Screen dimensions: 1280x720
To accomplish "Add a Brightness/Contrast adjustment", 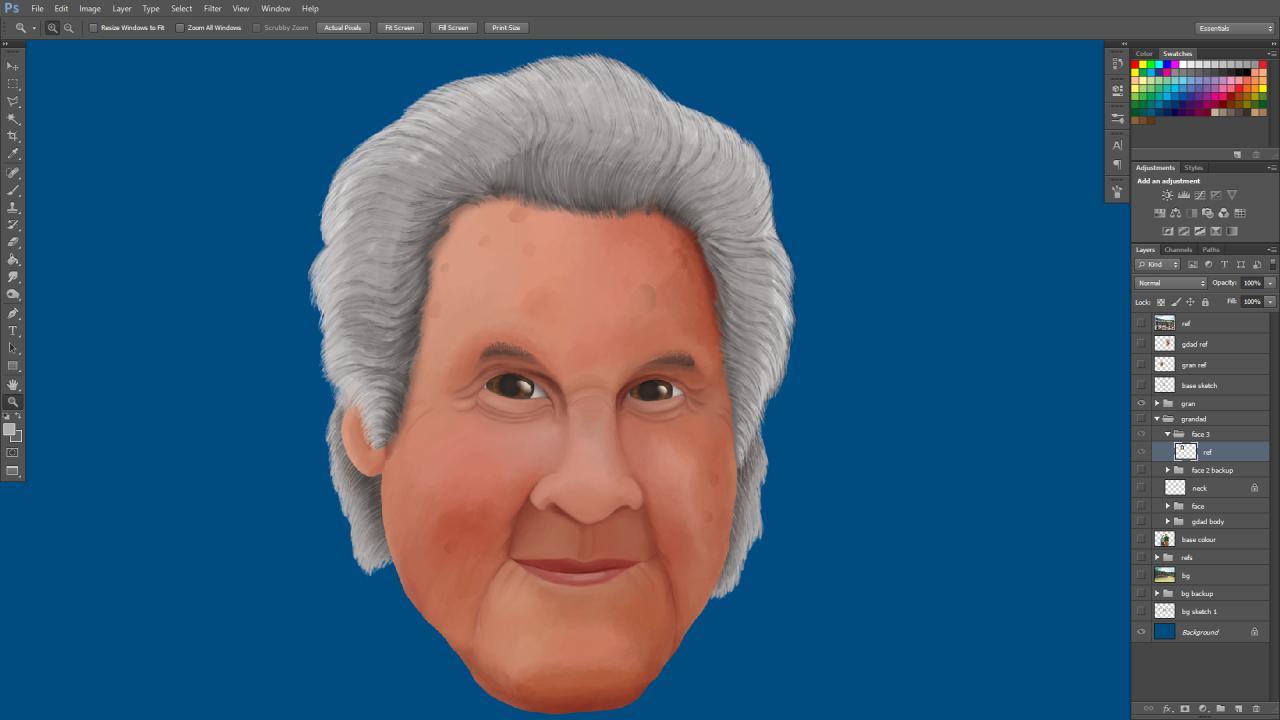I will (x=1167, y=196).
